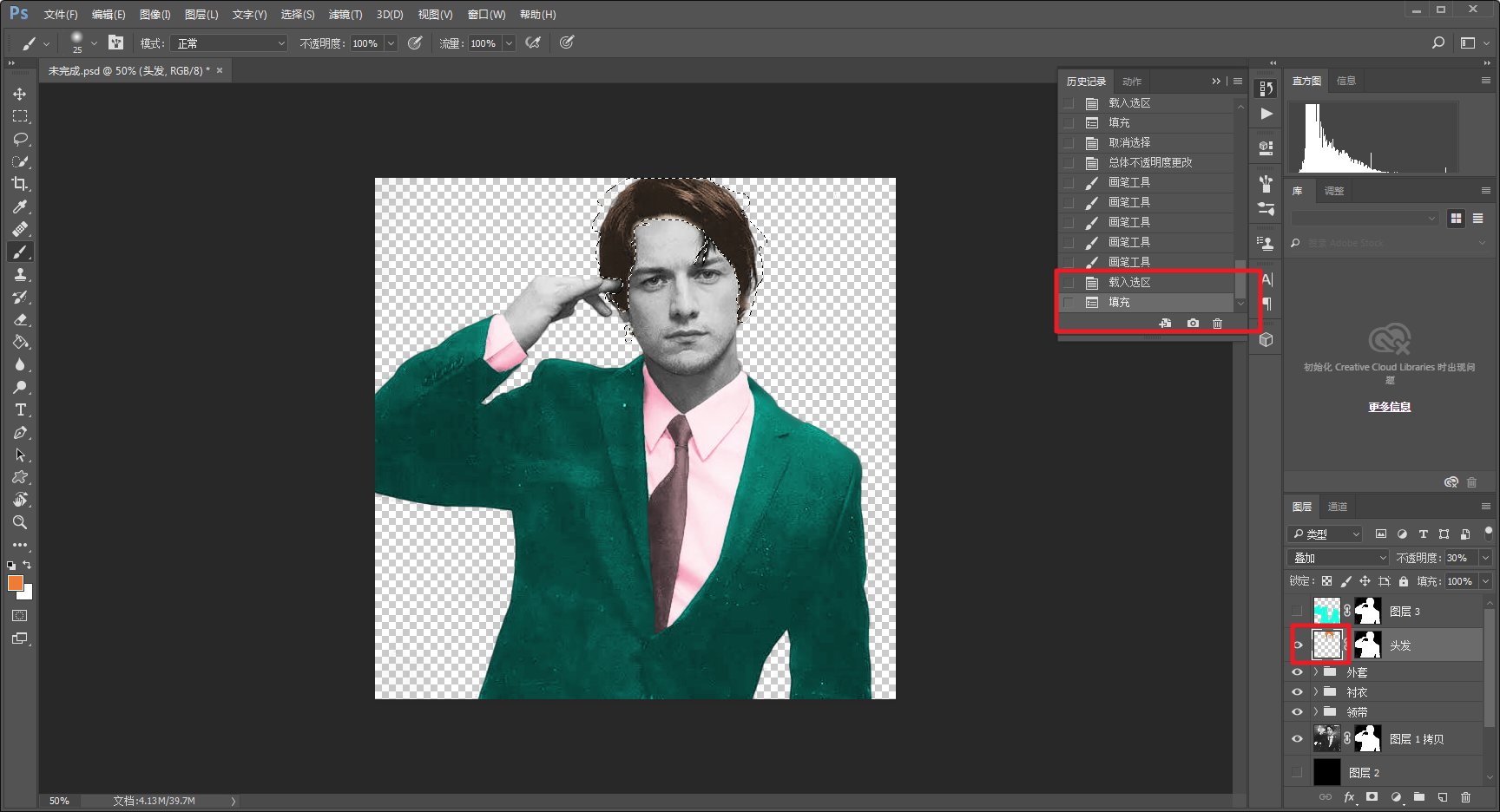Viewport: 1500px width, 812px height.
Task: Select the Rectangular Marquee tool
Action: (20, 116)
